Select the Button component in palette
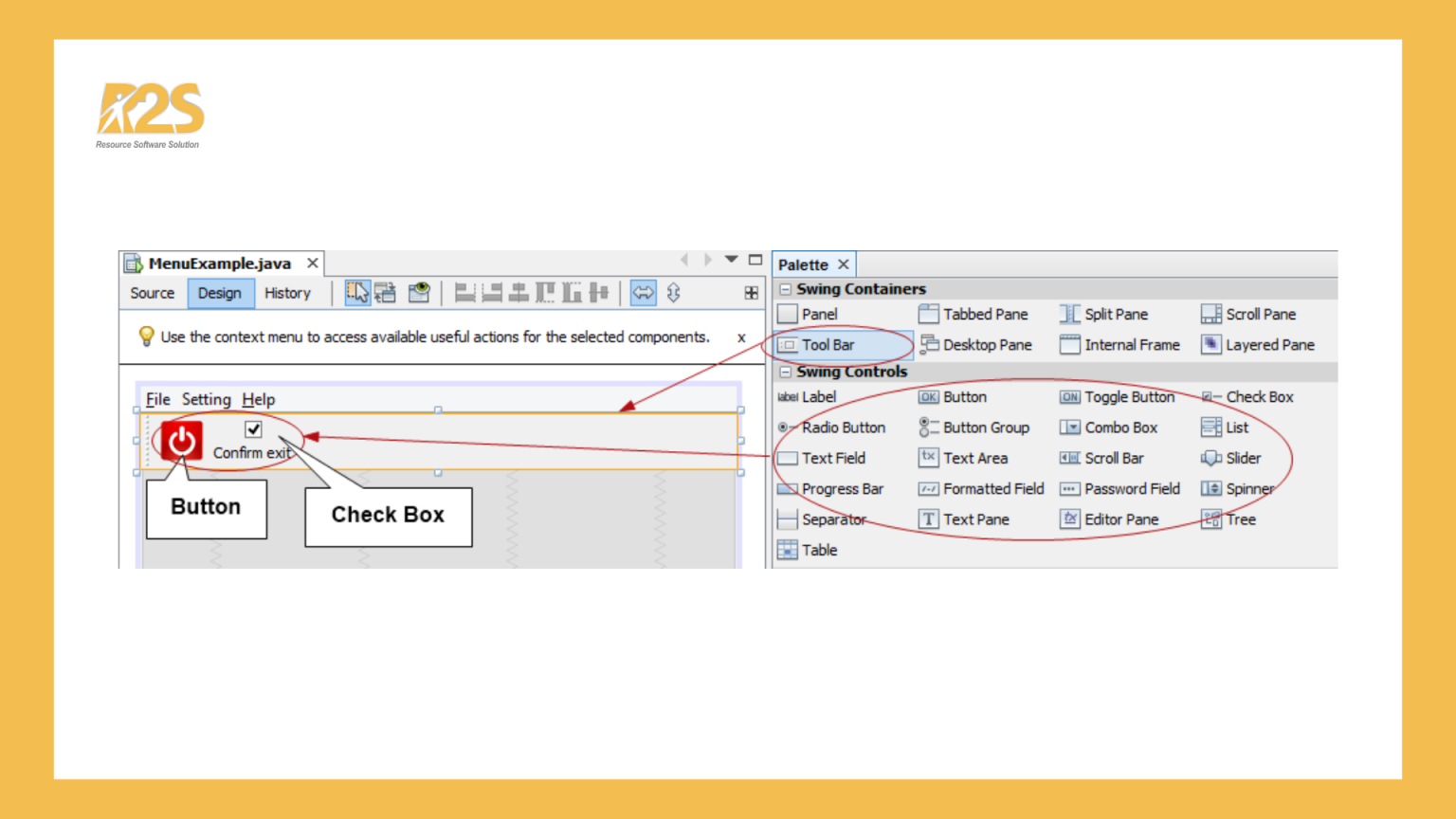Viewport: 1456px width, 819px height. click(963, 397)
